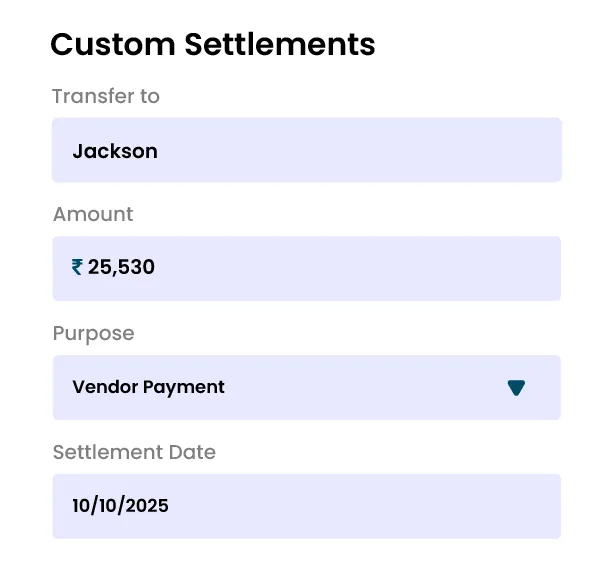Click the 25,530 amount value

coord(121,267)
